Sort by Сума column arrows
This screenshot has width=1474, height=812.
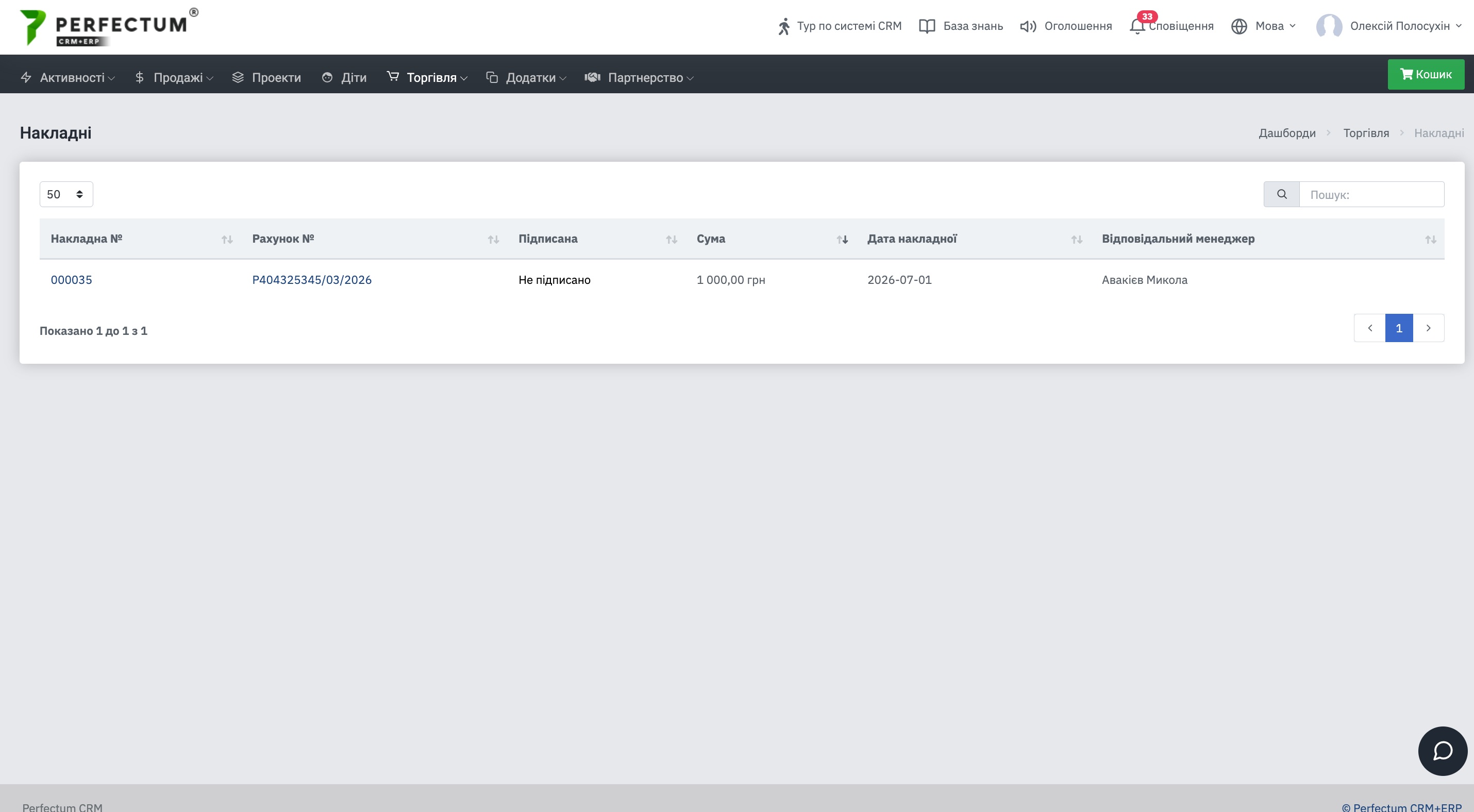(x=842, y=240)
